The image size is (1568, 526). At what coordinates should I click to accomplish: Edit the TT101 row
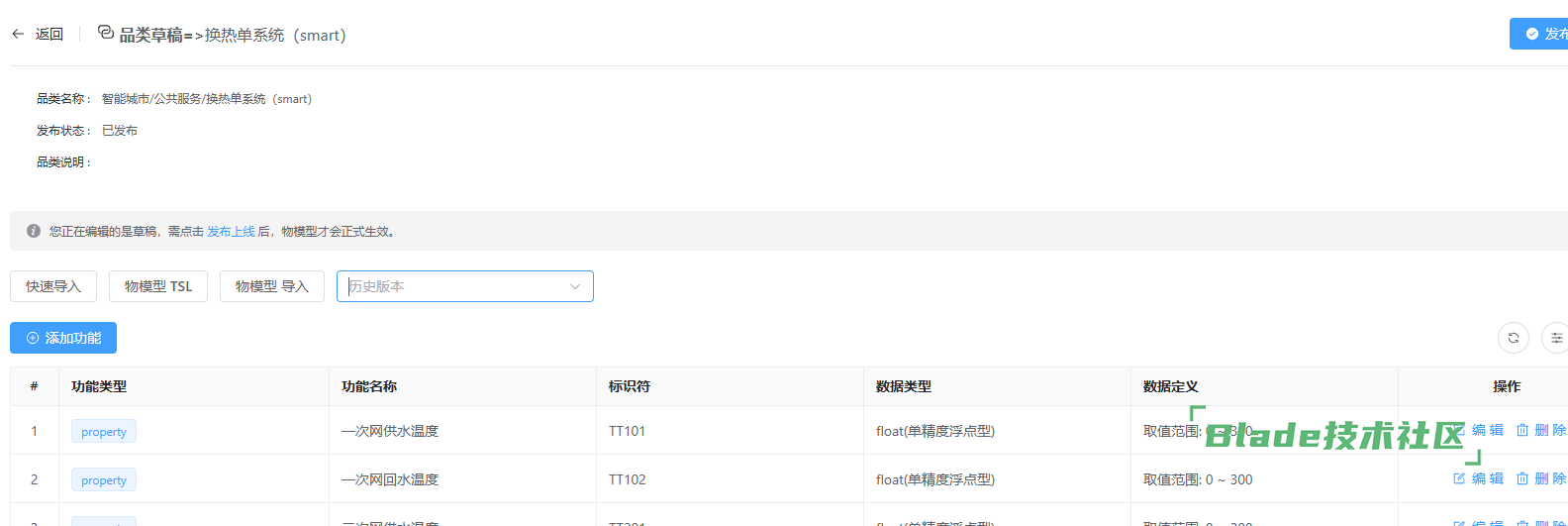(x=1484, y=430)
